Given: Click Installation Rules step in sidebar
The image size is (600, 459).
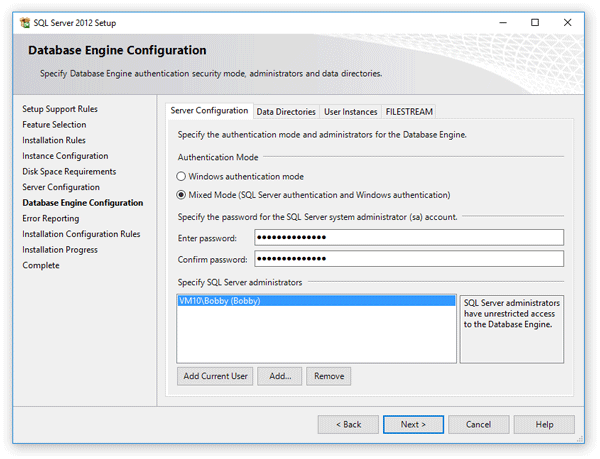Looking at the screenshot, I should tap(54, 140).
